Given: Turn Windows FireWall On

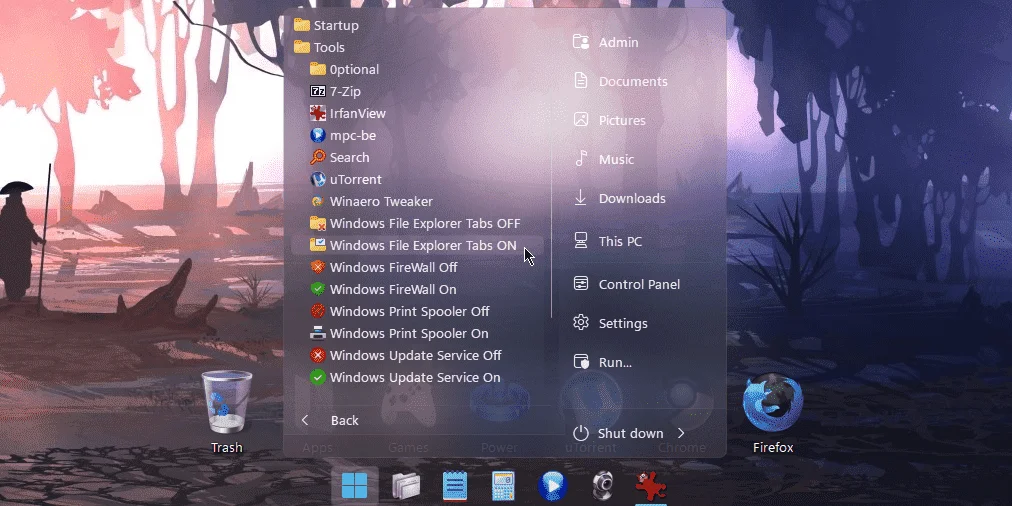Looking at the screenshot, I should click(x=383, y=289).
